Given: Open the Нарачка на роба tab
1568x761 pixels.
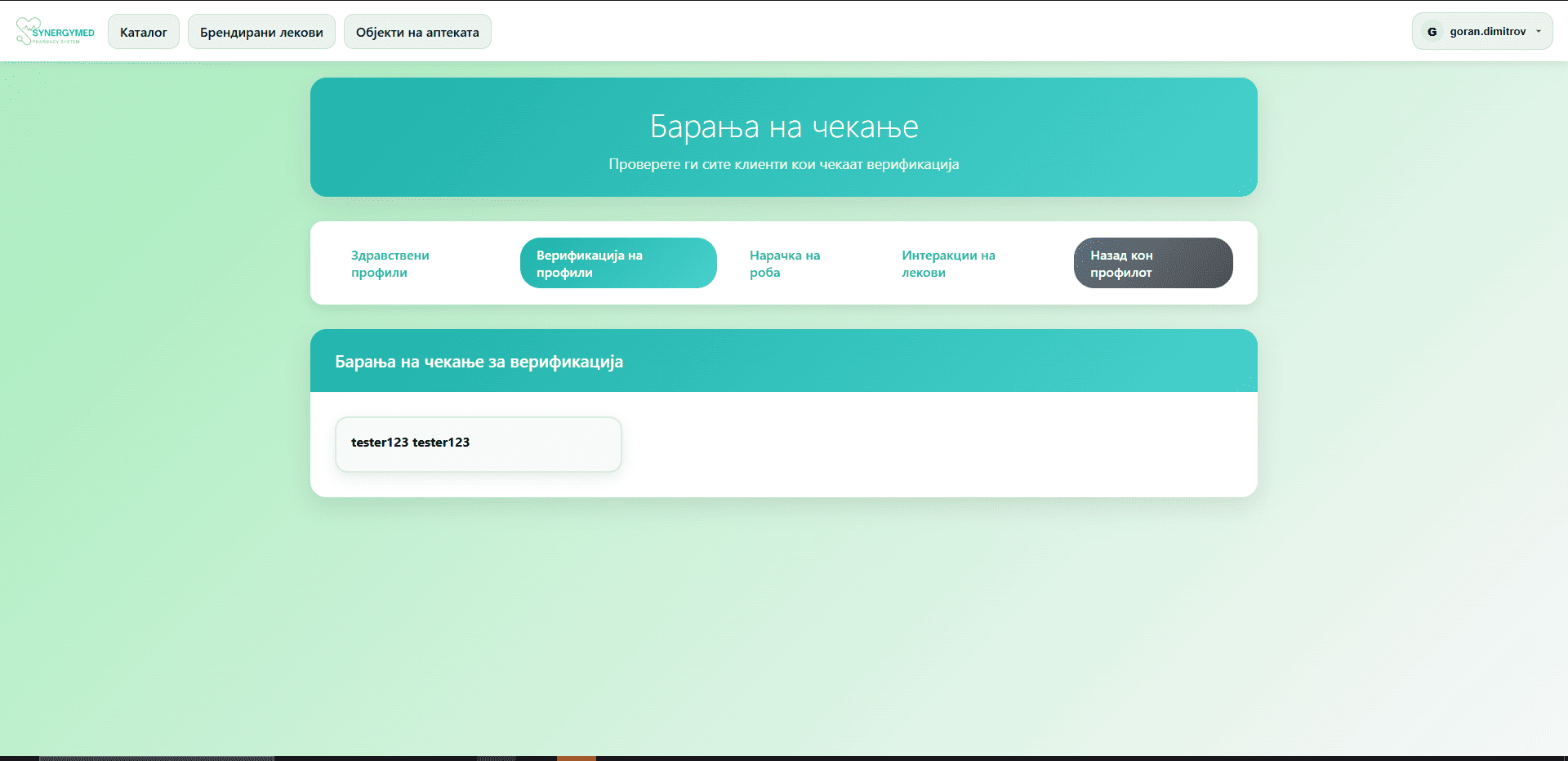Looking at the screenshot, I should [784, 264].
